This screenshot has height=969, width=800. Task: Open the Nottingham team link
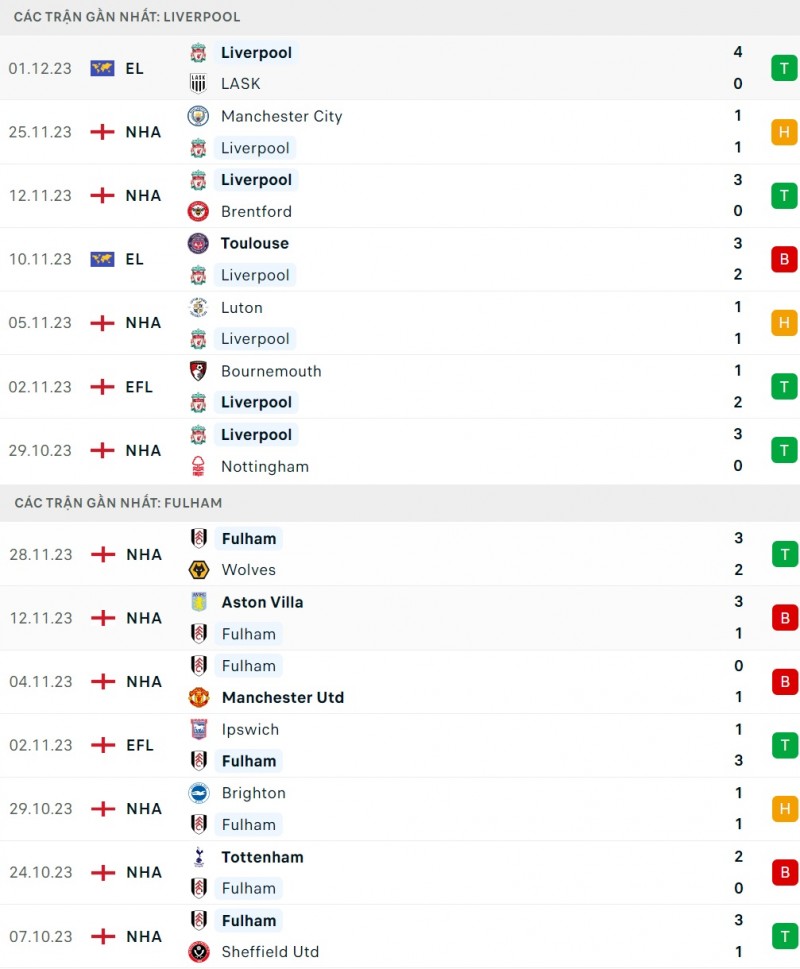[x=264, y=466]
